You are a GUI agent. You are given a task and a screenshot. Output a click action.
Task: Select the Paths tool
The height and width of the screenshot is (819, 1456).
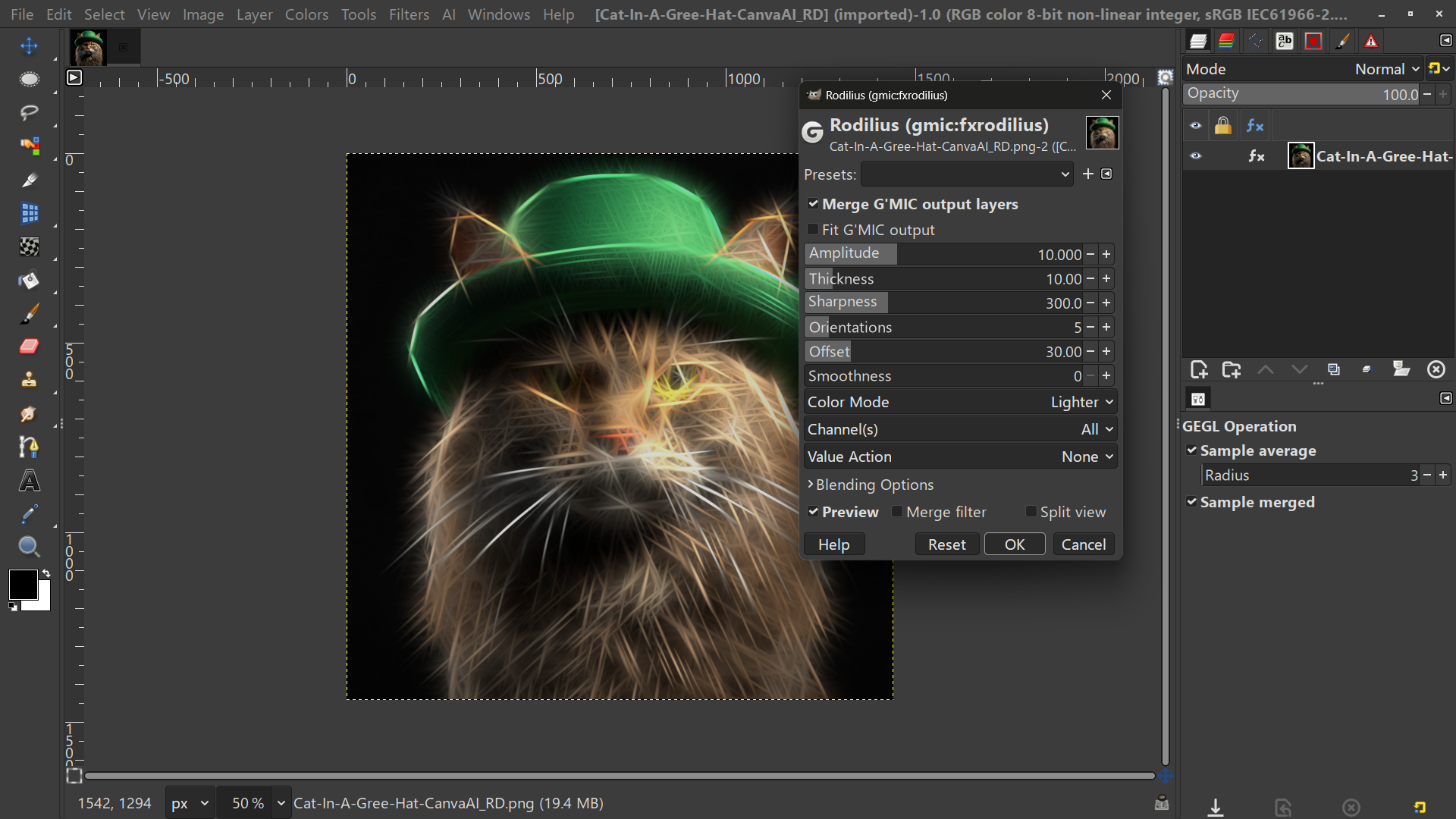(29, 447)
